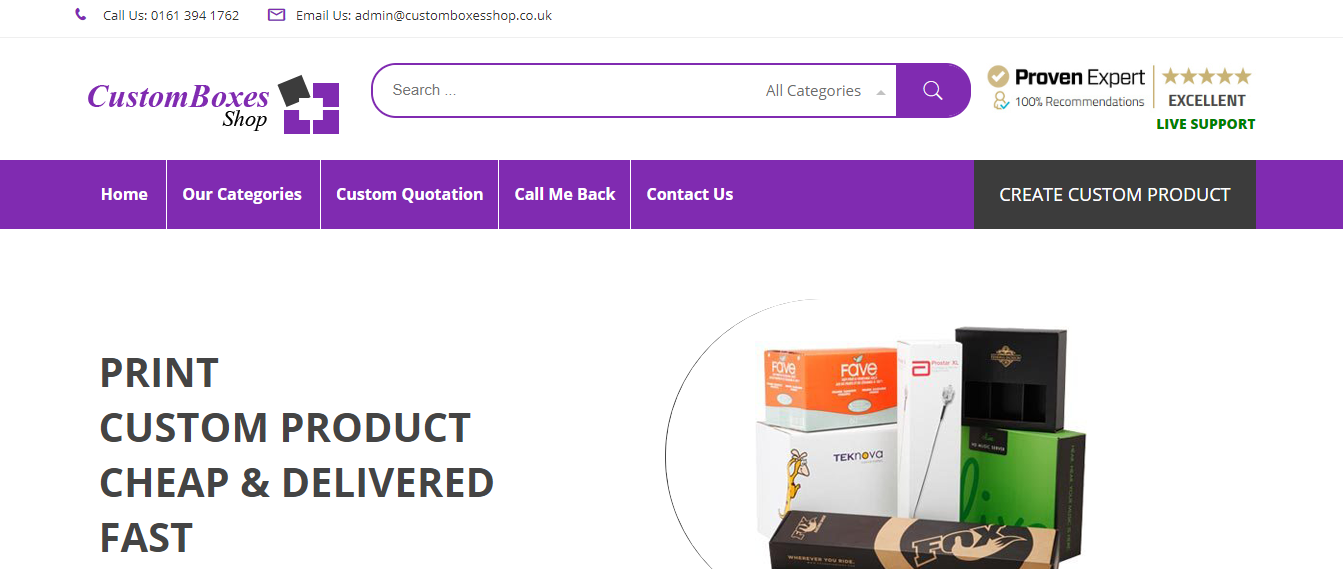Click the five gold rating stars
The height and width of the screenshot is (569, 1343).
point(1206,76)
